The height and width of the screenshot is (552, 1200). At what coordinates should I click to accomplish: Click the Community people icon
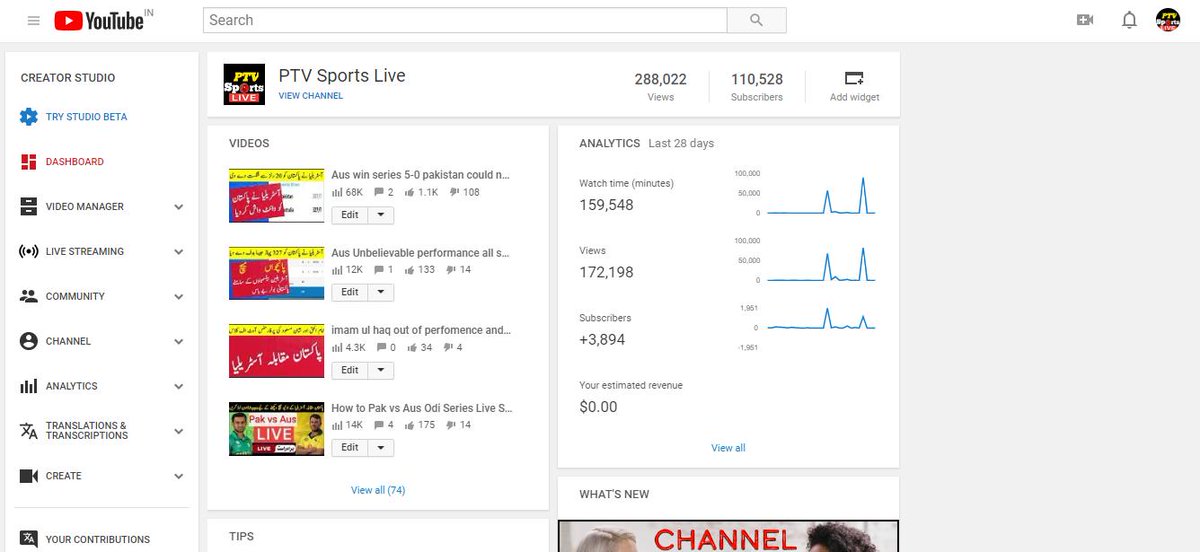tap(29, 296)
